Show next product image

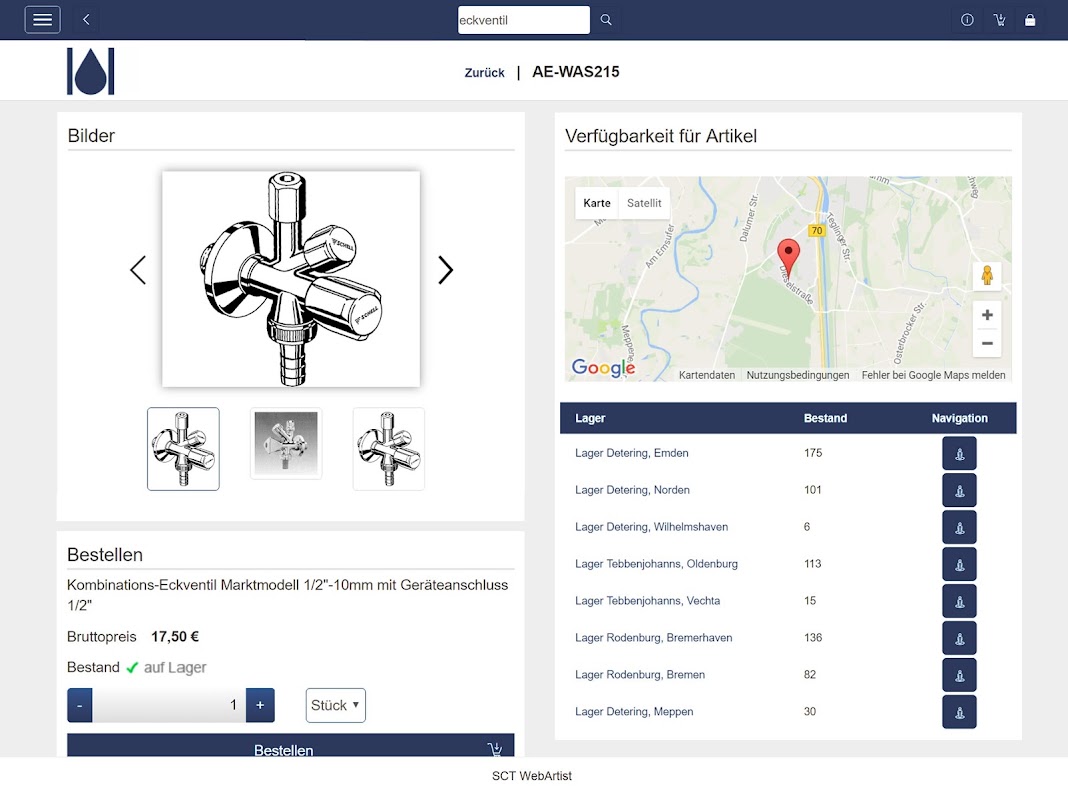[x=445, y=270]
